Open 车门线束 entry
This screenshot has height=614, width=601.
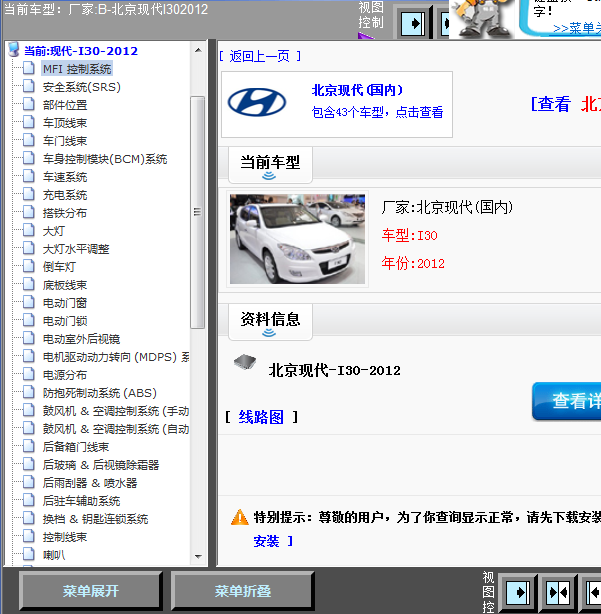[x=65, y=141]
